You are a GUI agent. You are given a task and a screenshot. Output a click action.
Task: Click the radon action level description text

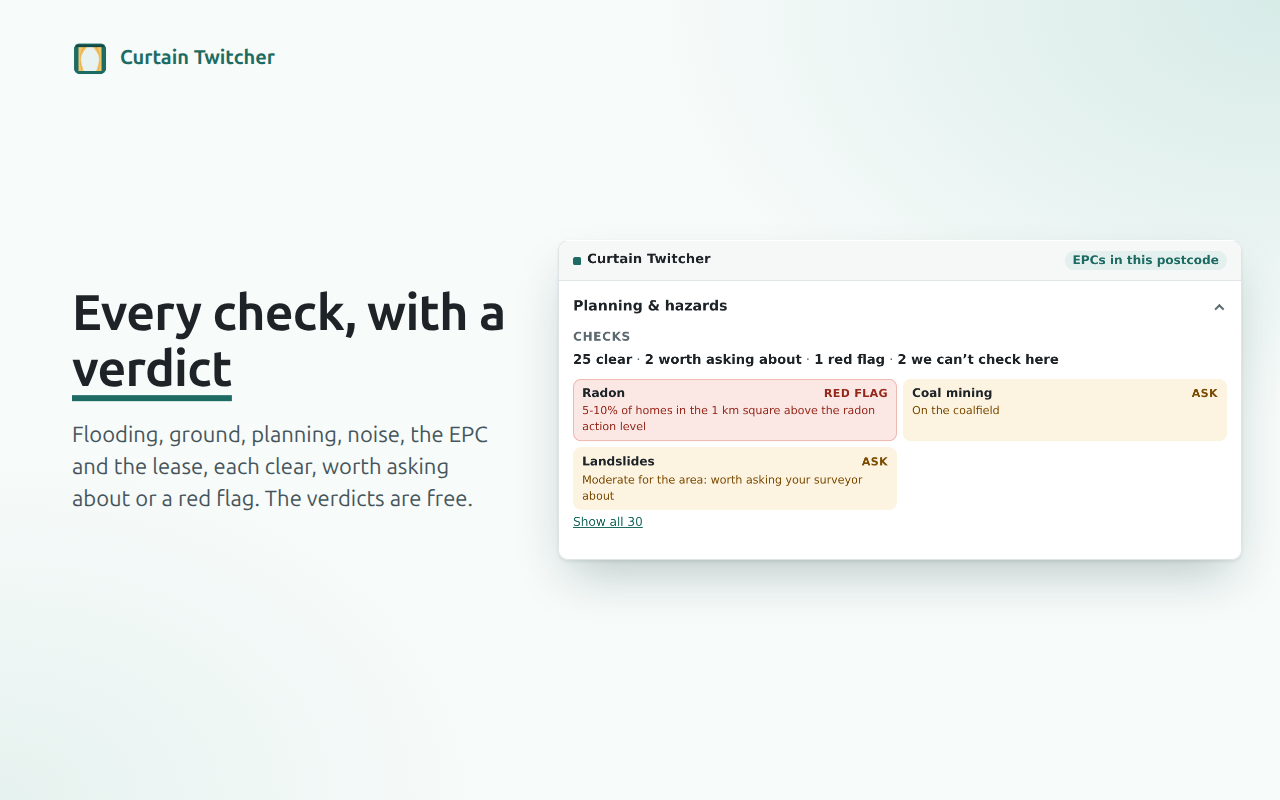tap(728, 418)
